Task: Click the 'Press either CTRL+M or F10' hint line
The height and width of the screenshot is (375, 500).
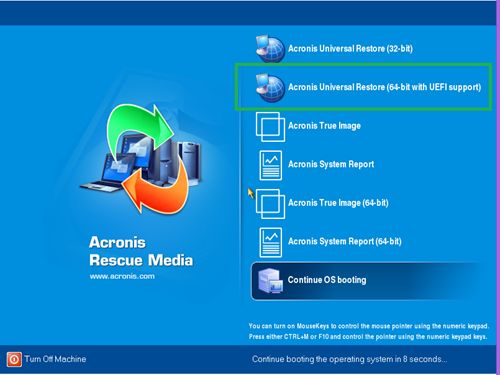Action: click(x=368, y=337)
